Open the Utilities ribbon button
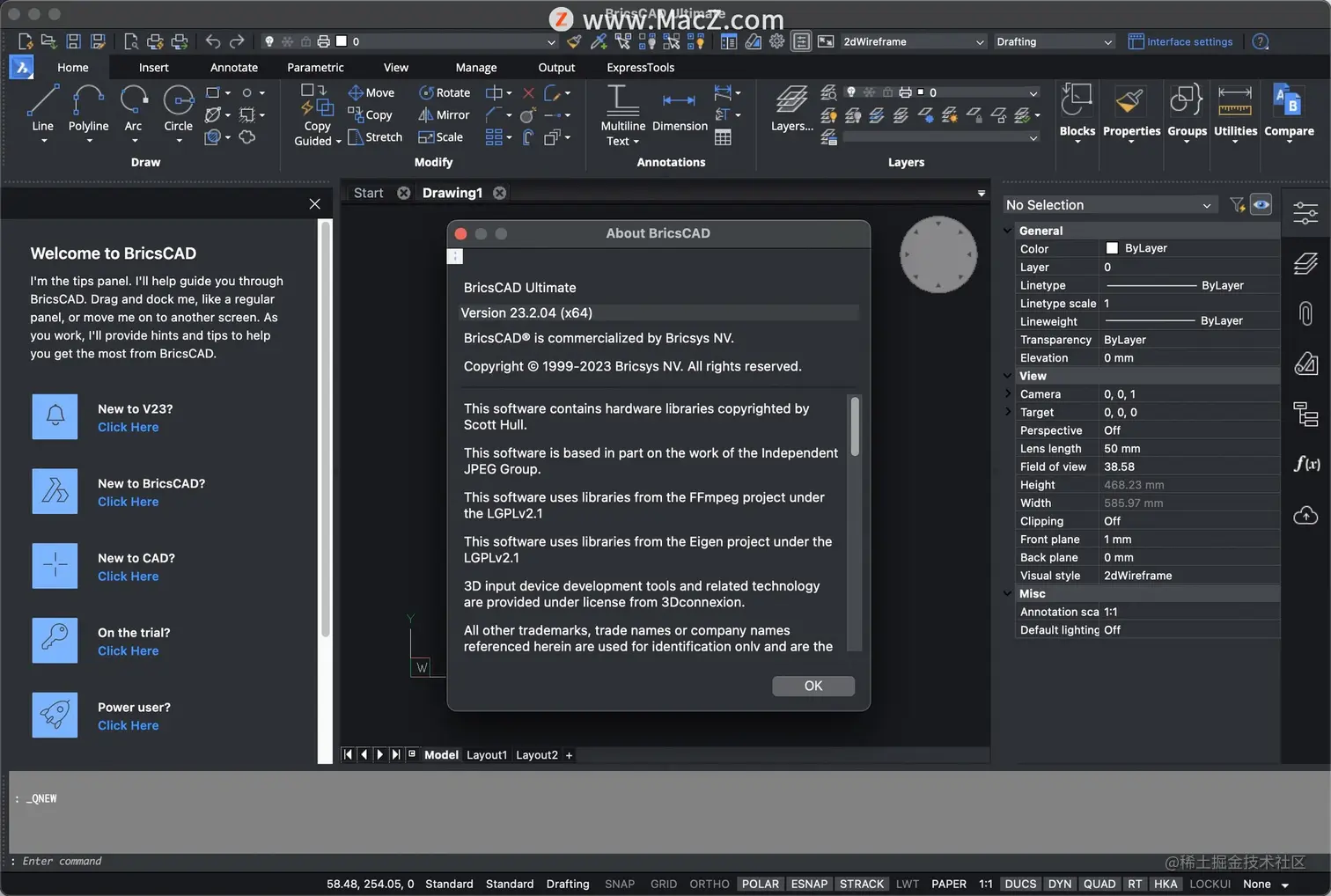Screen dimensions: 1331x896 pyautogui.click(x=1235, y=112)
